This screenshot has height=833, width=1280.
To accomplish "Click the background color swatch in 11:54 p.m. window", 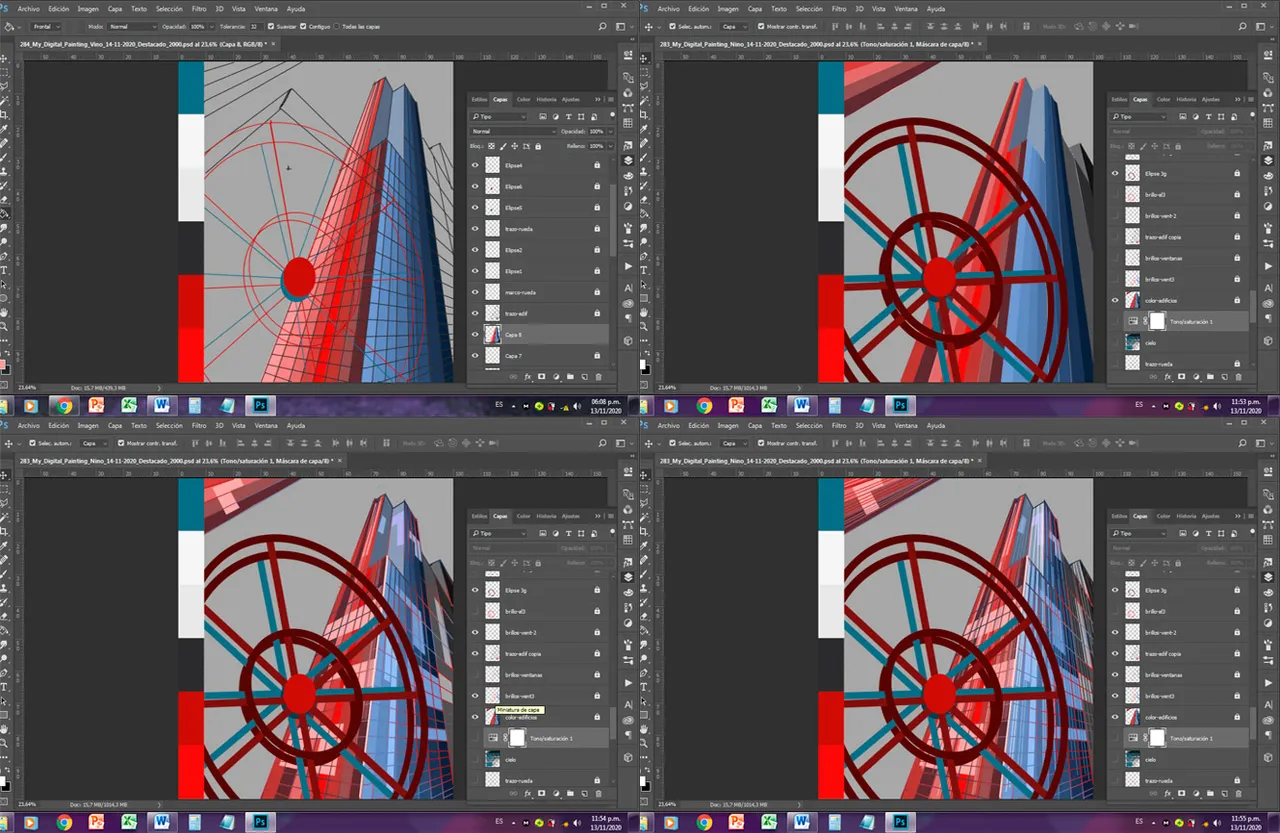I will 6,787.
